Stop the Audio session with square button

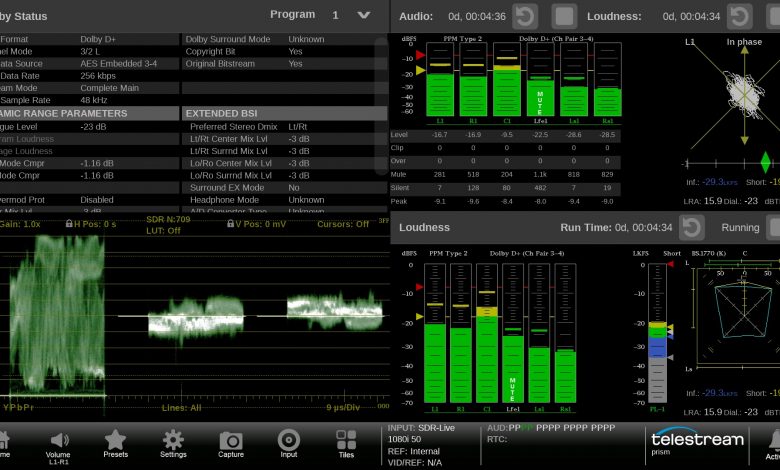click(x=565, y=16)
